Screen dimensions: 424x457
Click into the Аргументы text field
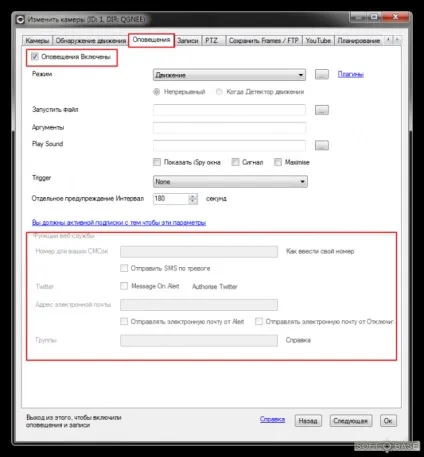pos(229,128)
